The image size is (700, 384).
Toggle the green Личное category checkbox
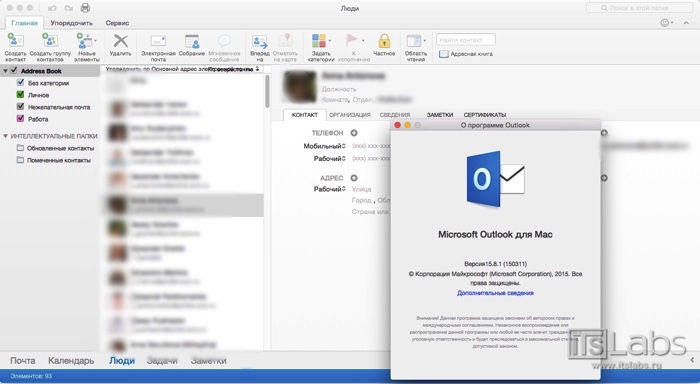tap(20, 95)
